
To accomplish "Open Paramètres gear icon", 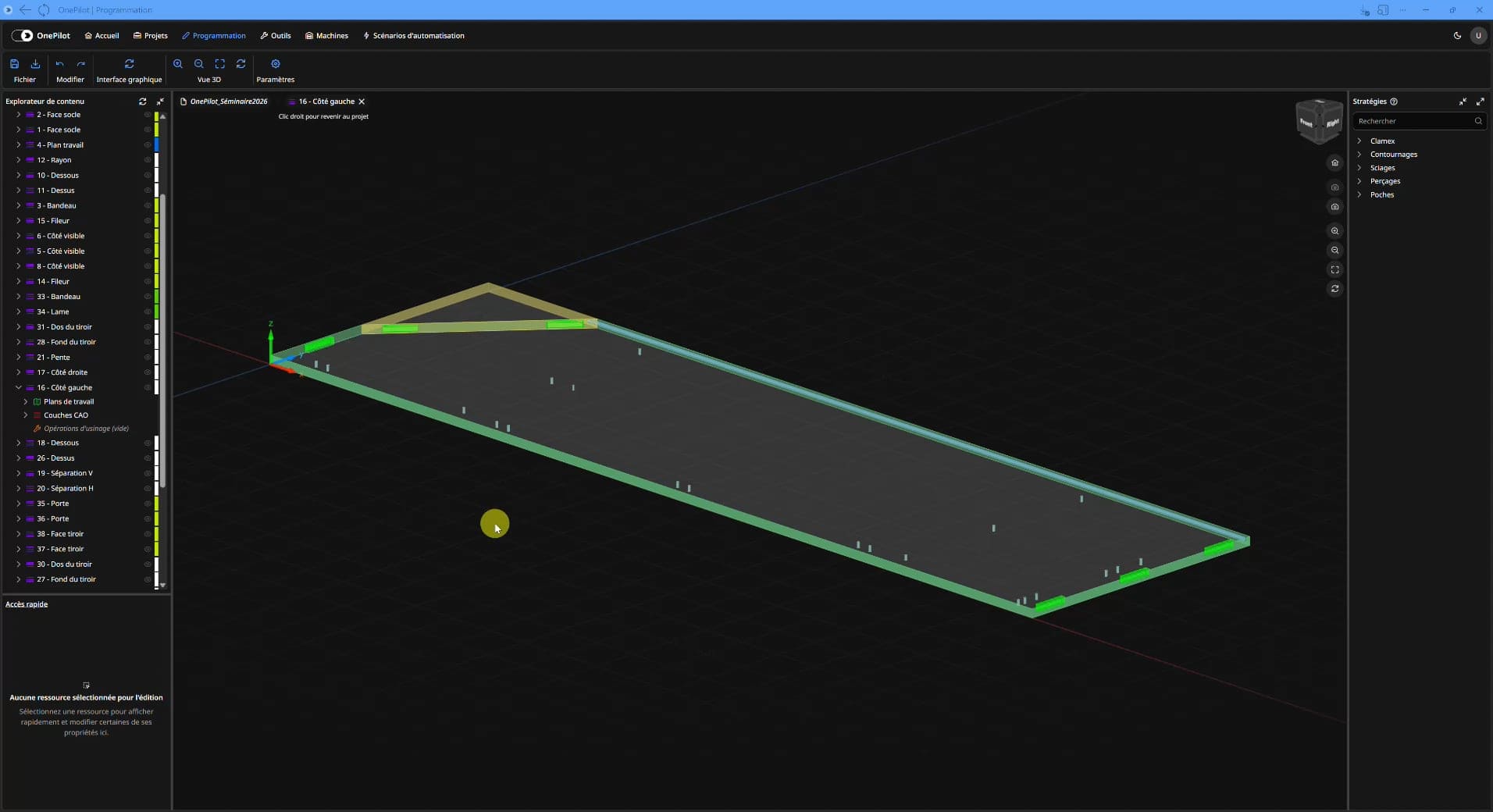I will 276,64.
